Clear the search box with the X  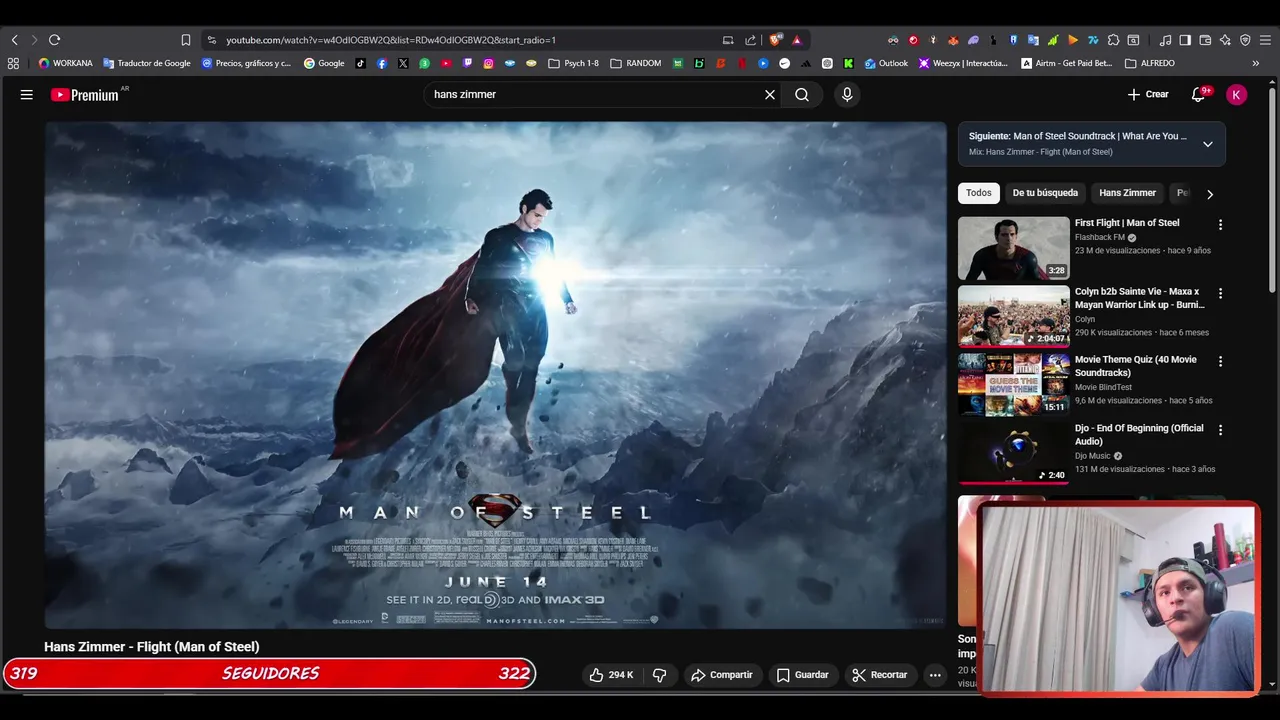point(770,94)
